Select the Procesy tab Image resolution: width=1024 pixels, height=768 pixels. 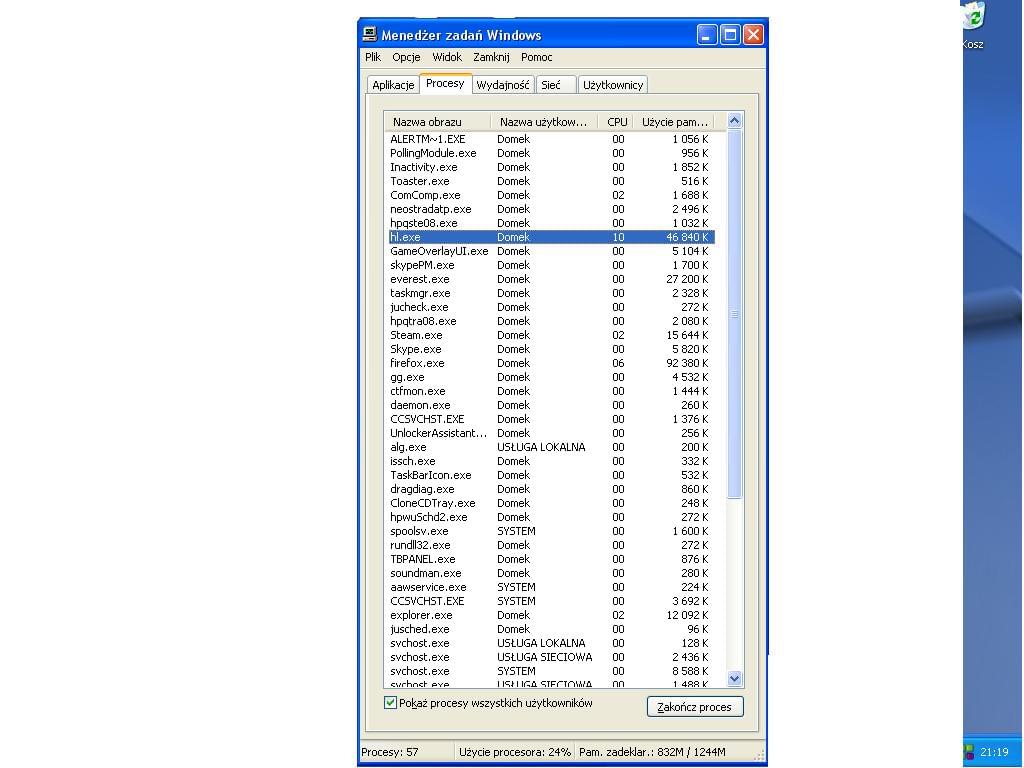tap(445, 84)
